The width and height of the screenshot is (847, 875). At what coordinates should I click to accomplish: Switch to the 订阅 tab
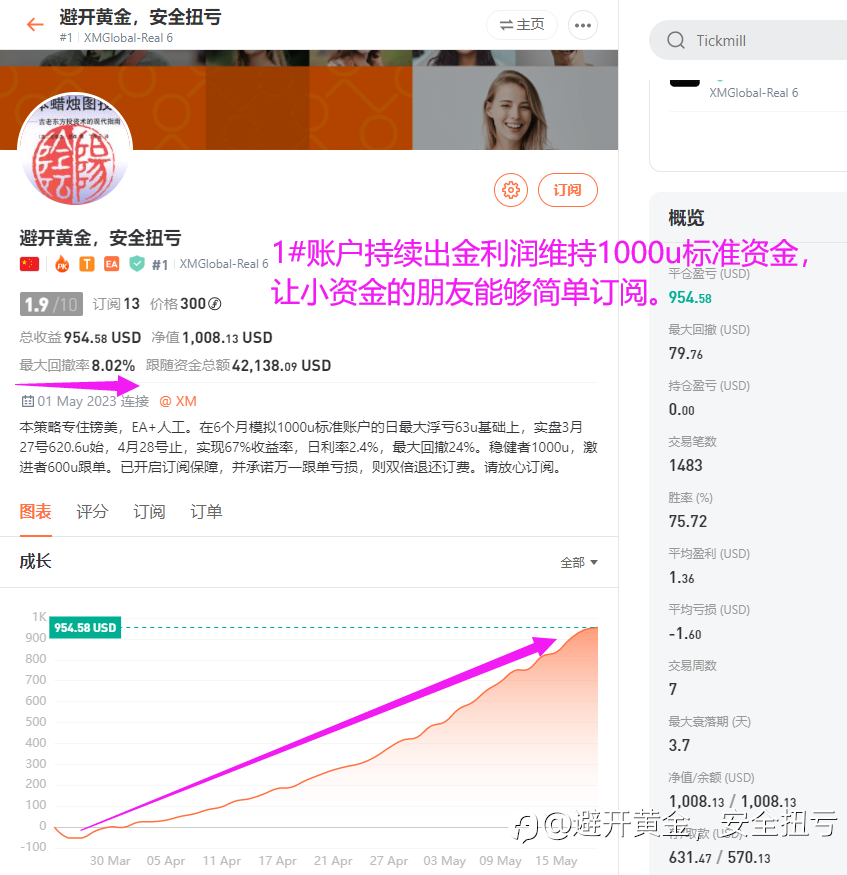click(149, 512)
